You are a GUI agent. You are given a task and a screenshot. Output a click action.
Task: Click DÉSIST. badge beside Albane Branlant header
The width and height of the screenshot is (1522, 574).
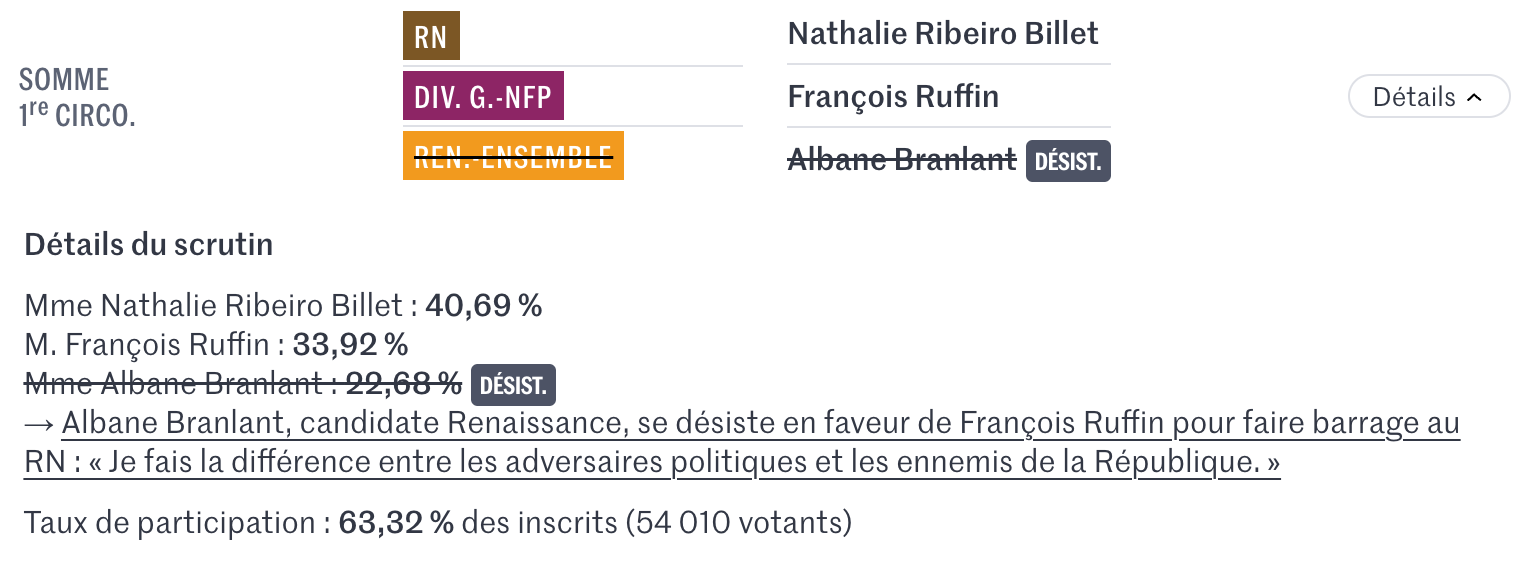point(1068,162)
